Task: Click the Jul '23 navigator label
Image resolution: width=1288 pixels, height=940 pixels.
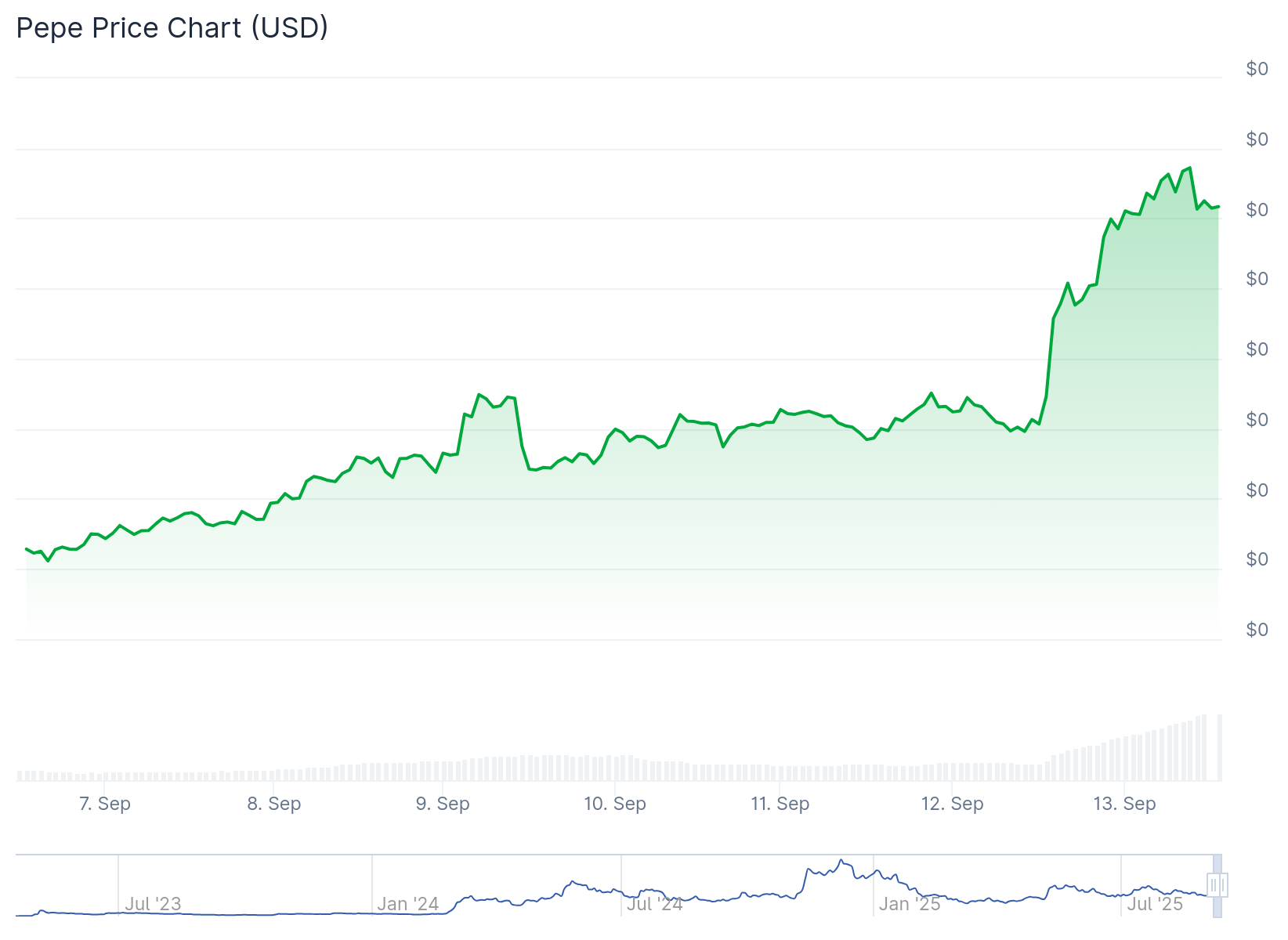Action: pos(151,903)
